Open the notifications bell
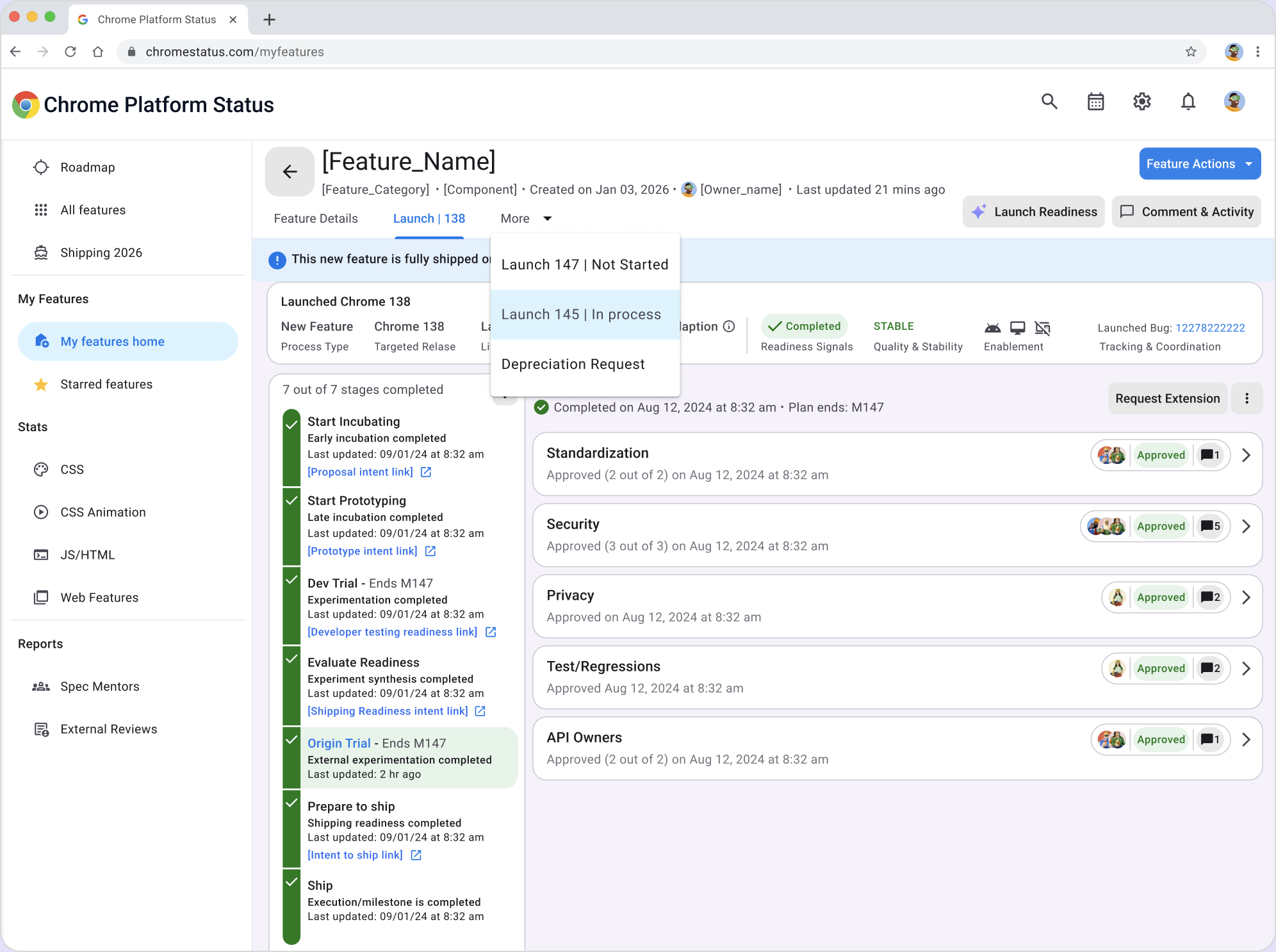This screenshot has height=952, width=1276. [1188, 102]
